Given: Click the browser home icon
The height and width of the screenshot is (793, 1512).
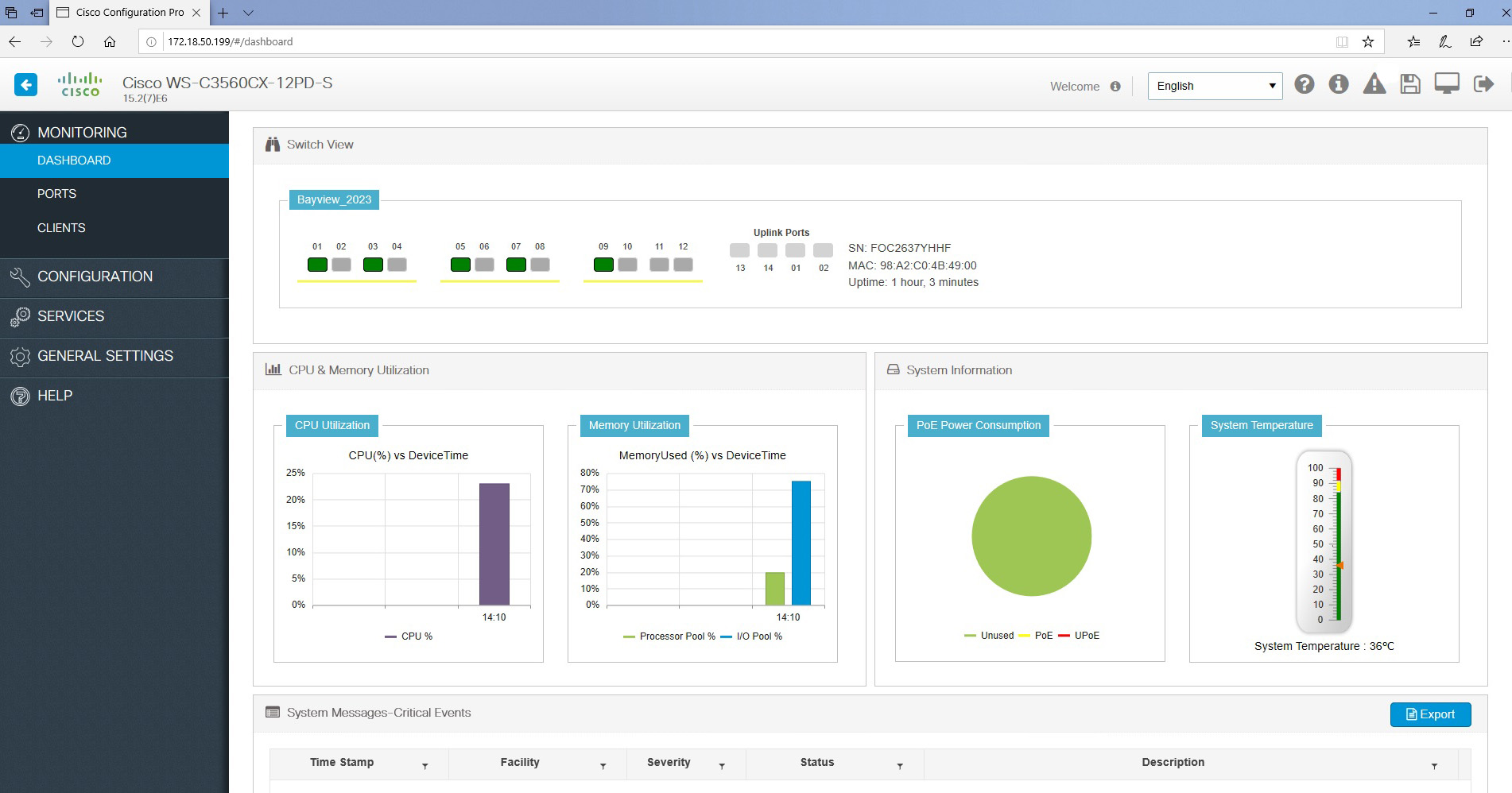Looking at the screenshot, I should click(110, 41).
